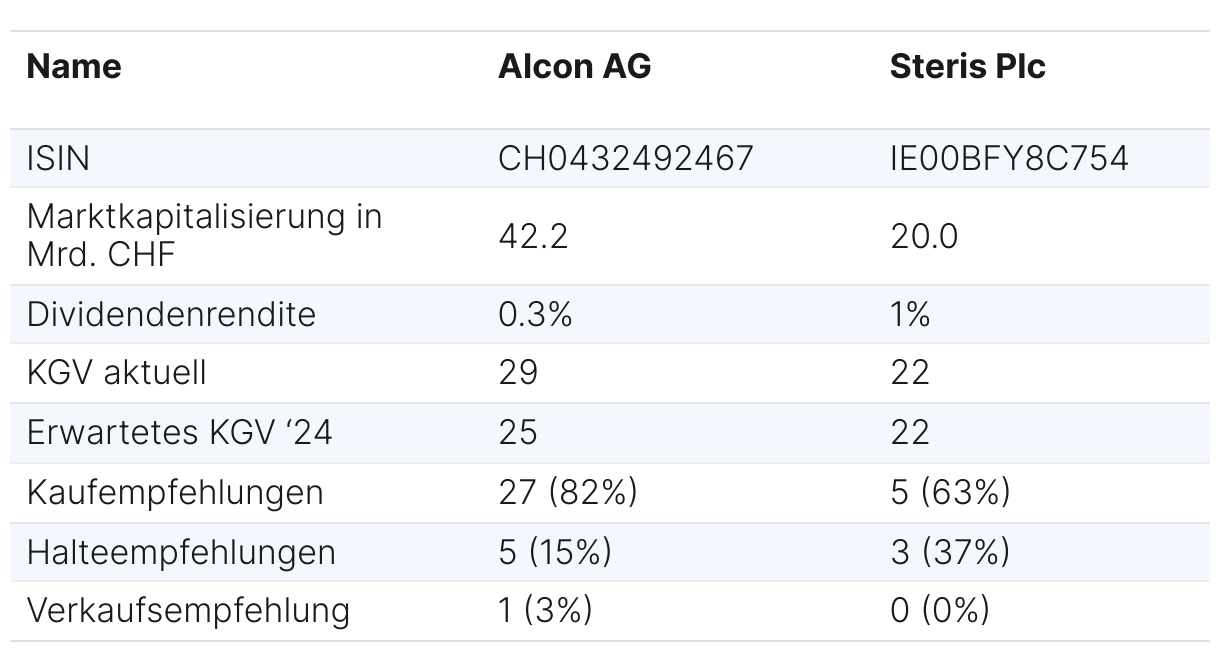Image resolution: width=1220 pixels, height=652 pixels.
Task: Select Steris 1% dividend yield
Action: pyautogui.click(x=910, y=314)
